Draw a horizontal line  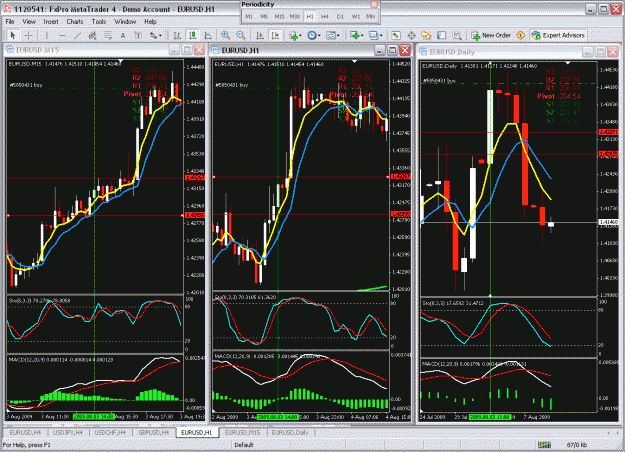pos(62,35)
